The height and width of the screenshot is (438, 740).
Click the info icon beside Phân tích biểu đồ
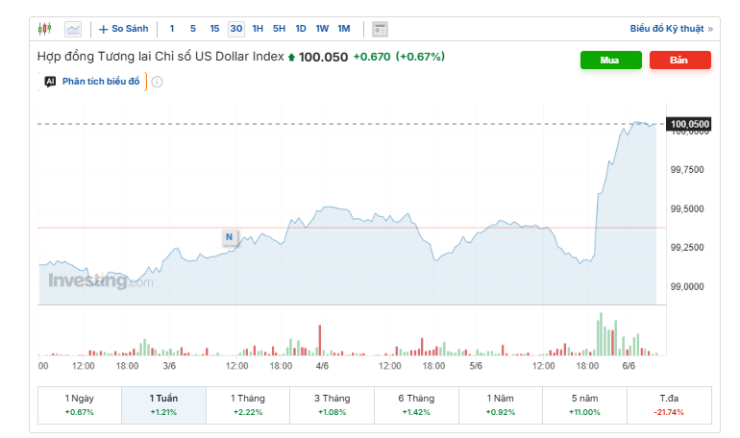tap(157, 82)
